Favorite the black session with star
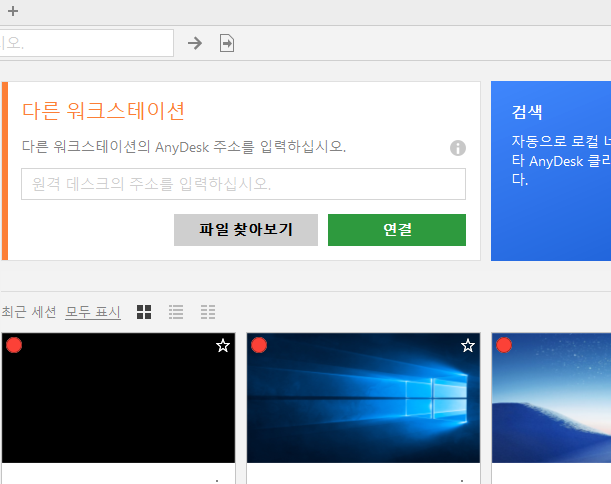Screen dimensions: 611x484 (x=223, y=346)
